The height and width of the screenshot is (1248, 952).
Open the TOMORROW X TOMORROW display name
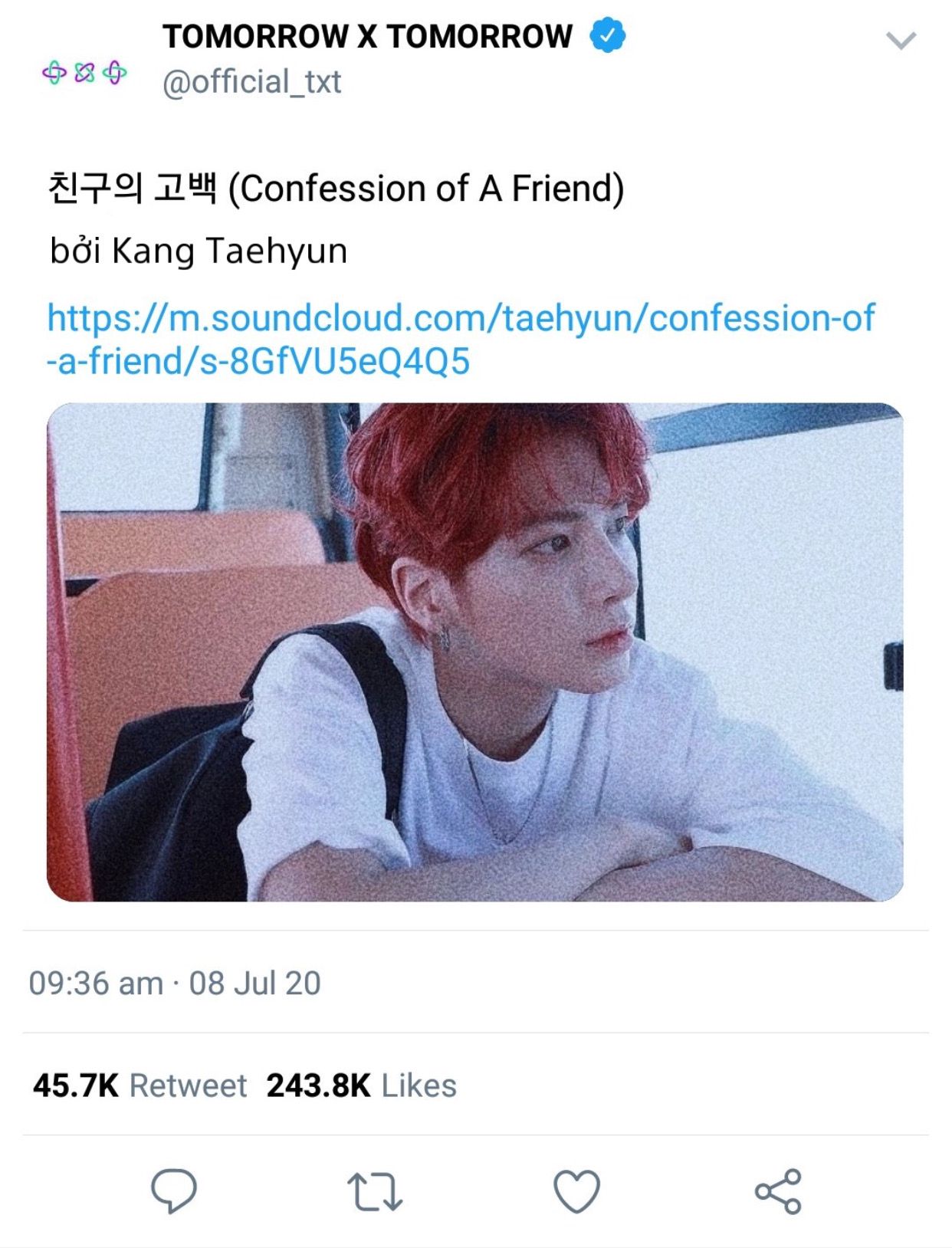click(x=367, y=36)
